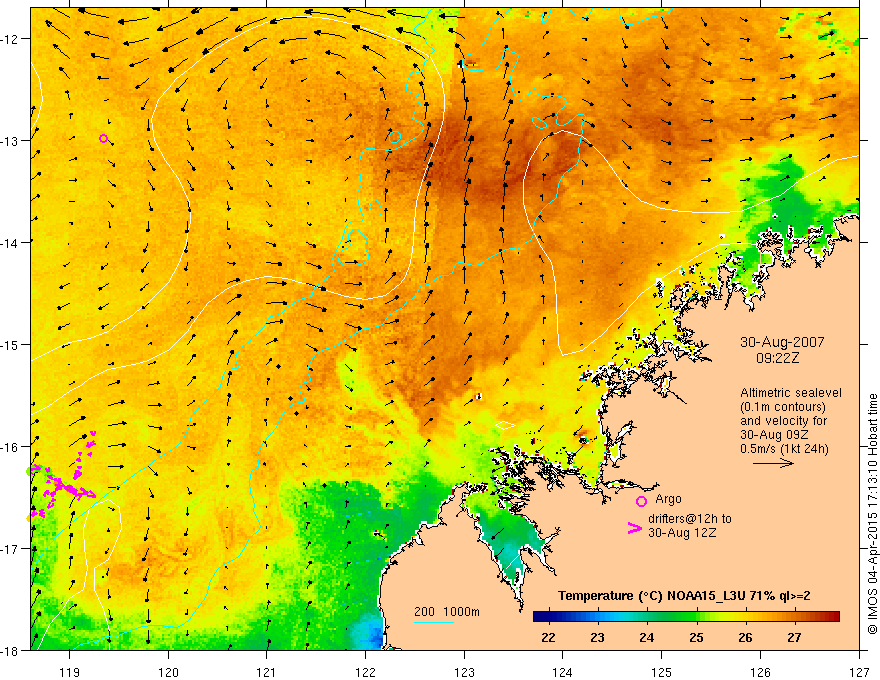Click the longitude axis label 123
The image size is (880, 680).
(464, 672)
